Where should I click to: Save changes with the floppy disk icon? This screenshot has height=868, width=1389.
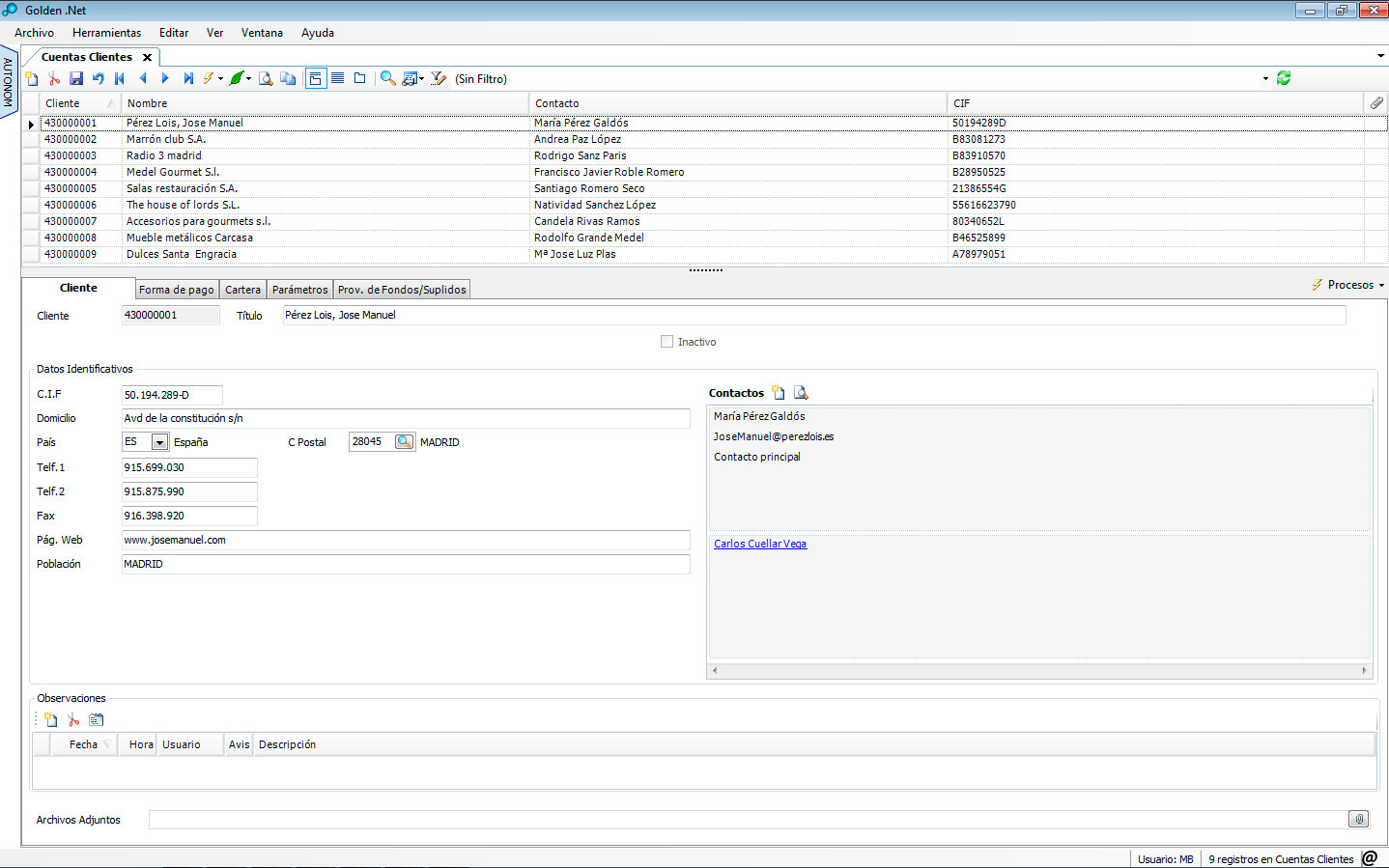[76, 78]
